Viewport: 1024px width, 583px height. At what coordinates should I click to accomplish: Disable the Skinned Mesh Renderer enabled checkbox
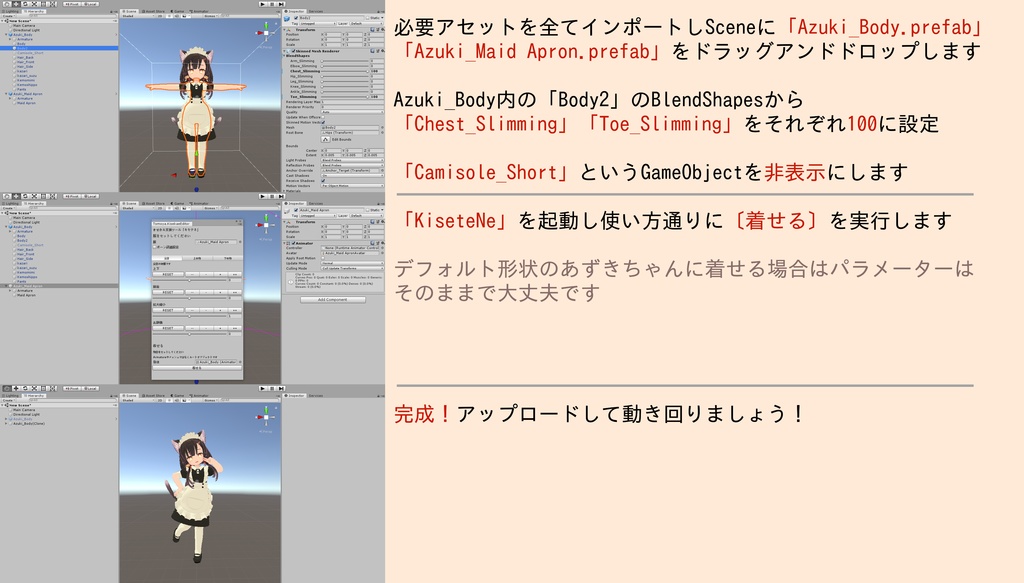coord(294,49)
